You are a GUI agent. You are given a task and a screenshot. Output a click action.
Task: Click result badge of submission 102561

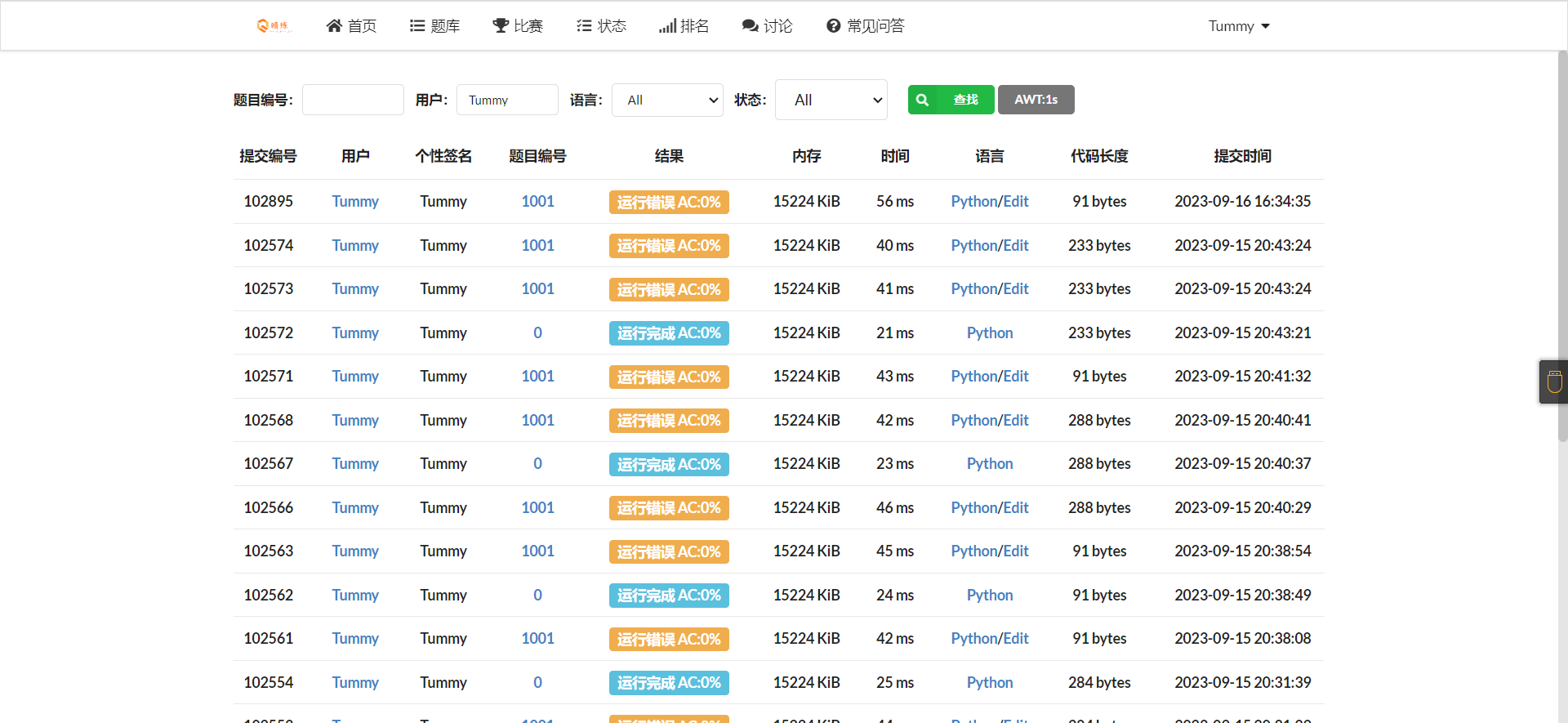tap(669, 639)
